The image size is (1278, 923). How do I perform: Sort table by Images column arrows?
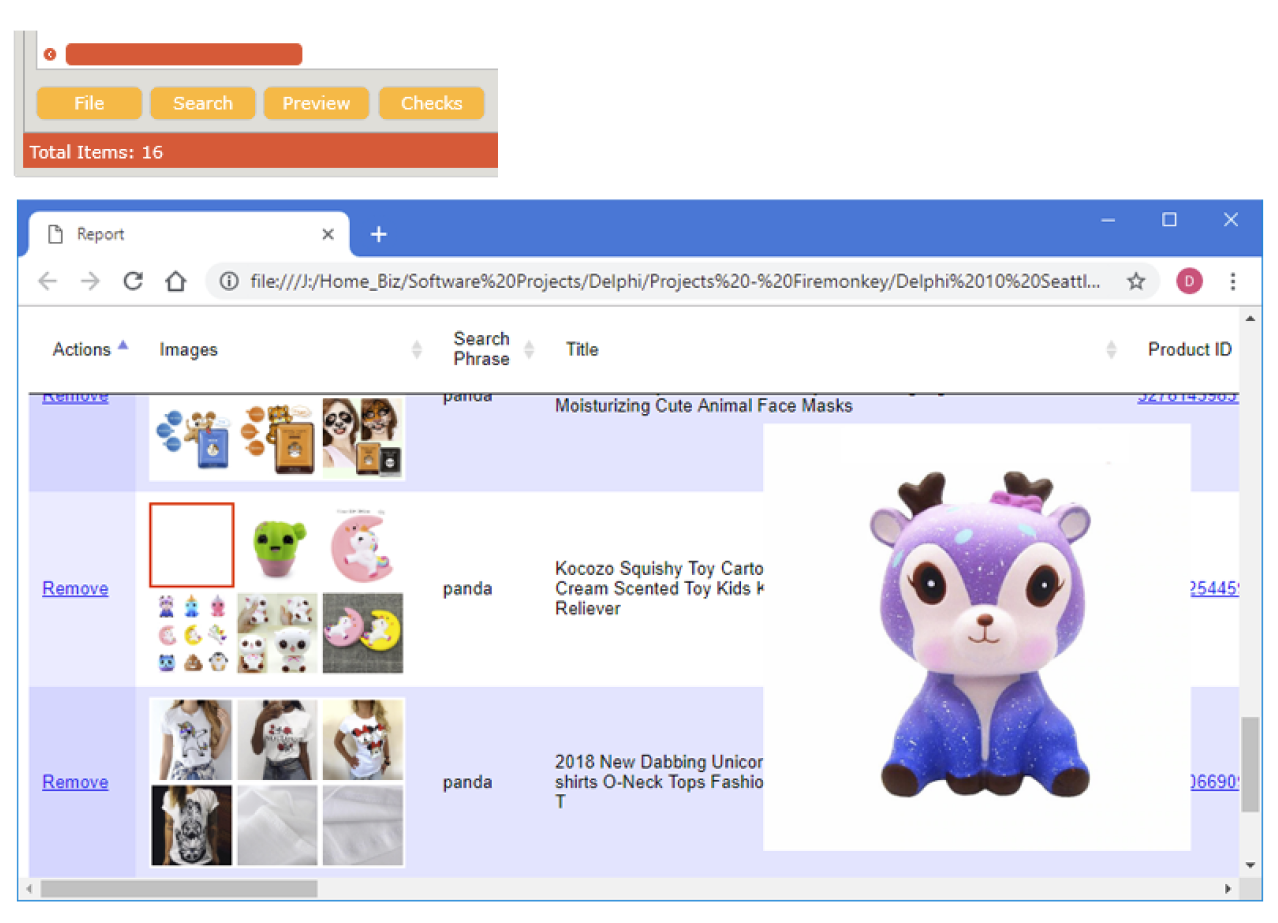pyautogui.click(x=417, y=349)
